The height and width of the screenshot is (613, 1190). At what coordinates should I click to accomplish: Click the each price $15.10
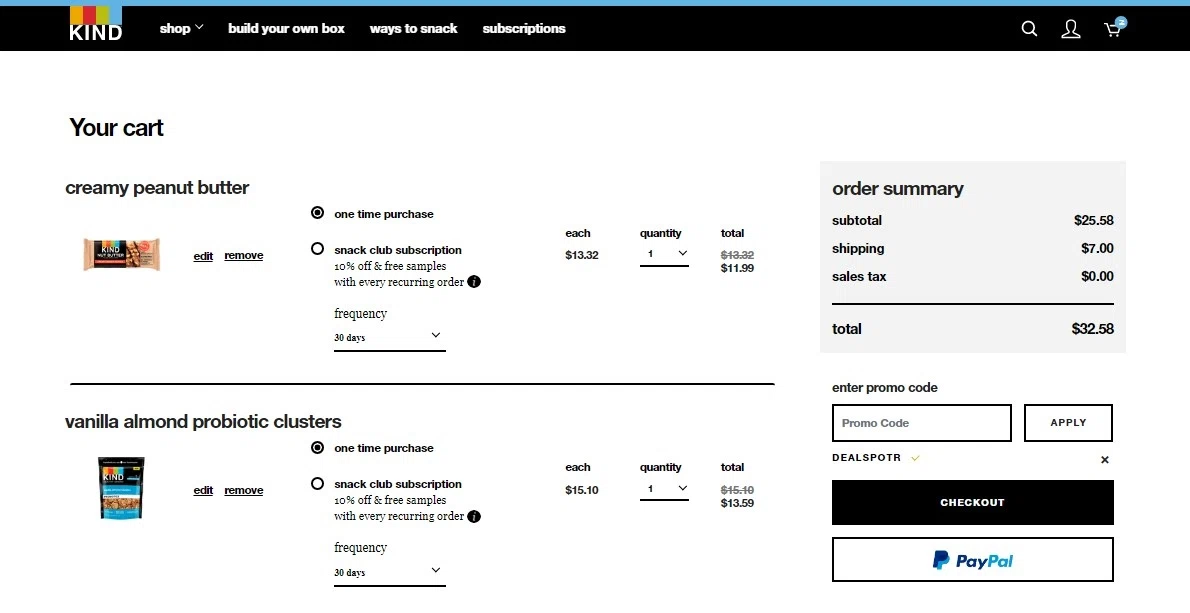[581, 490]
